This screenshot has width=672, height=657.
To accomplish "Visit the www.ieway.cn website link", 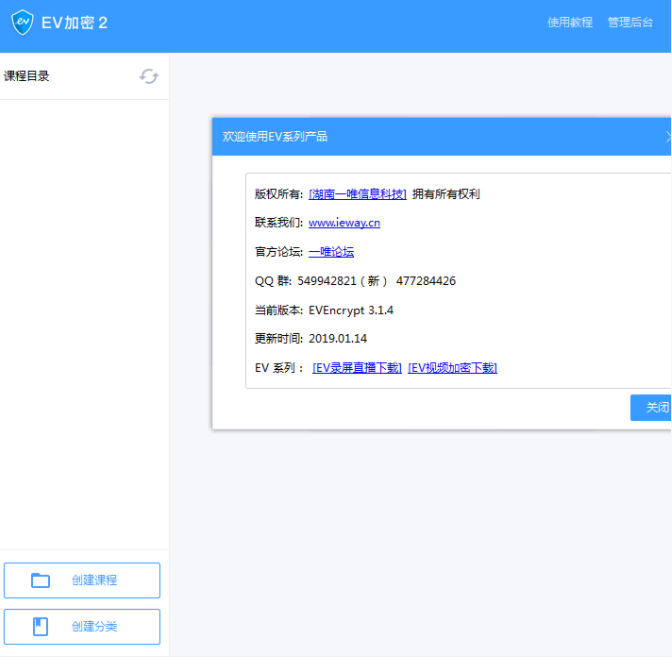I will [x=344, y=223].
